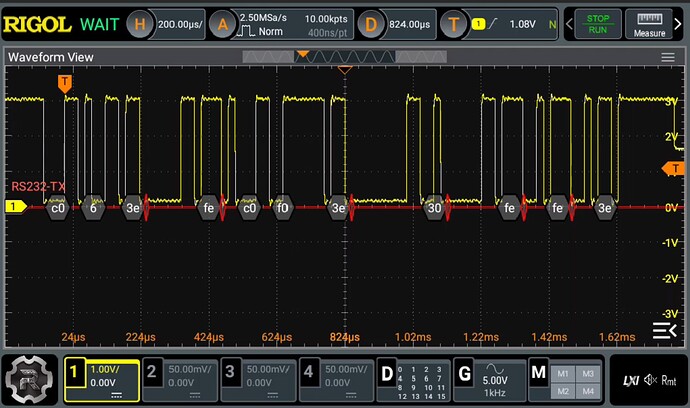Tap the 1.02ms time axis label
The image size is (690, 408).
pyautogui.click(x=413, y=337)
